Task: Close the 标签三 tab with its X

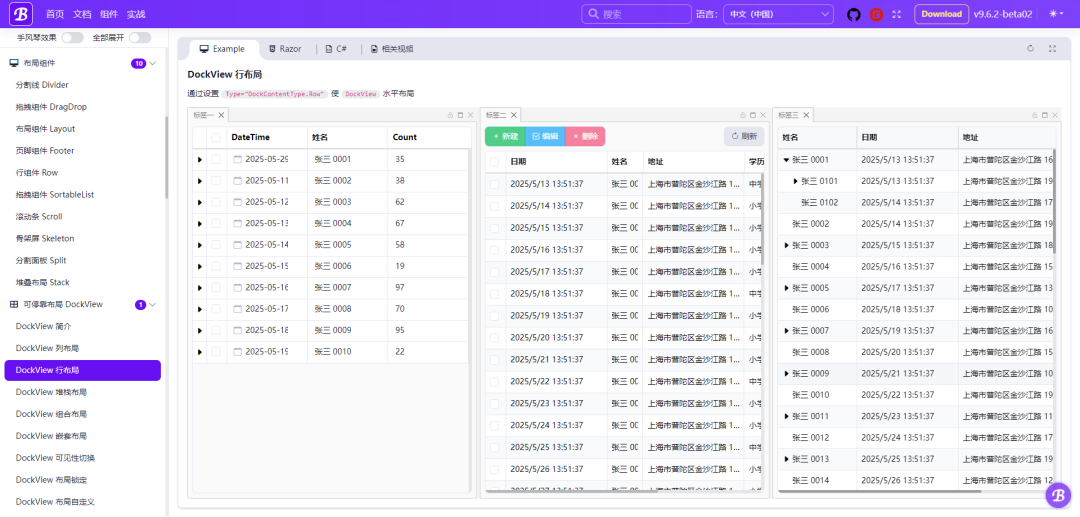Action: (x=807, y=115)
